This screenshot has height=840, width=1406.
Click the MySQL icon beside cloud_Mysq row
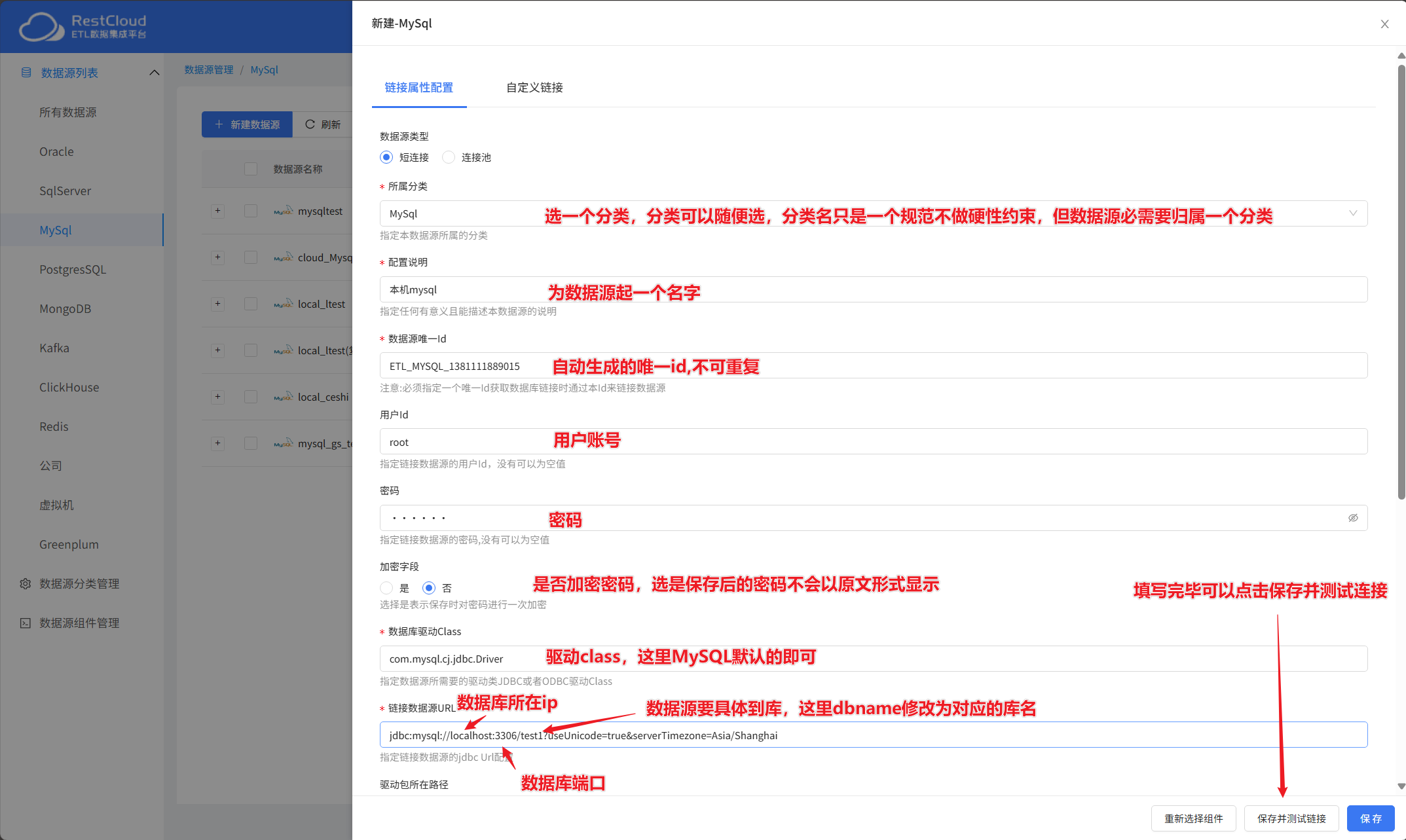(284, 257)
